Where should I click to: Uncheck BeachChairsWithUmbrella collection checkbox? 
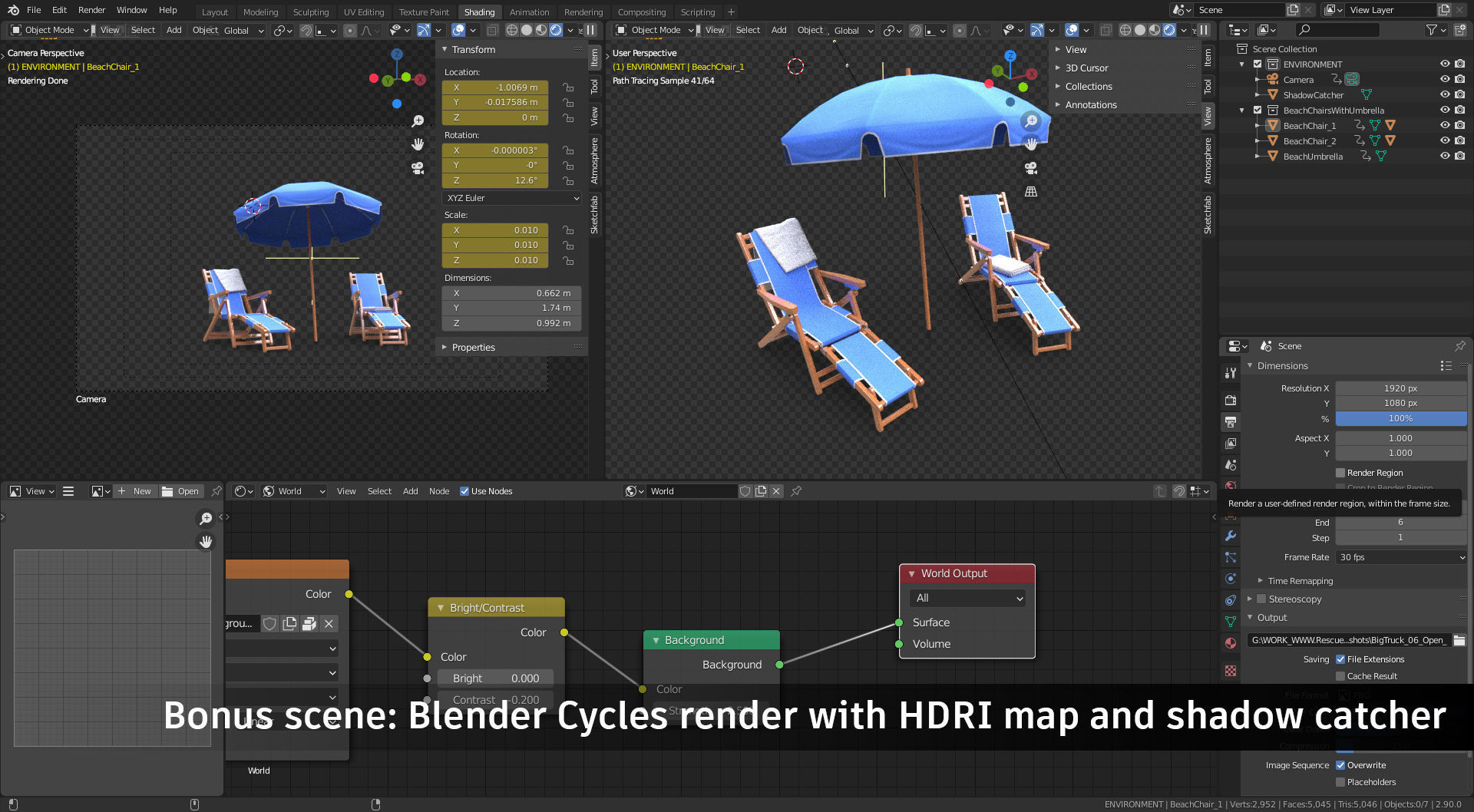click(x=1258, y=111)
